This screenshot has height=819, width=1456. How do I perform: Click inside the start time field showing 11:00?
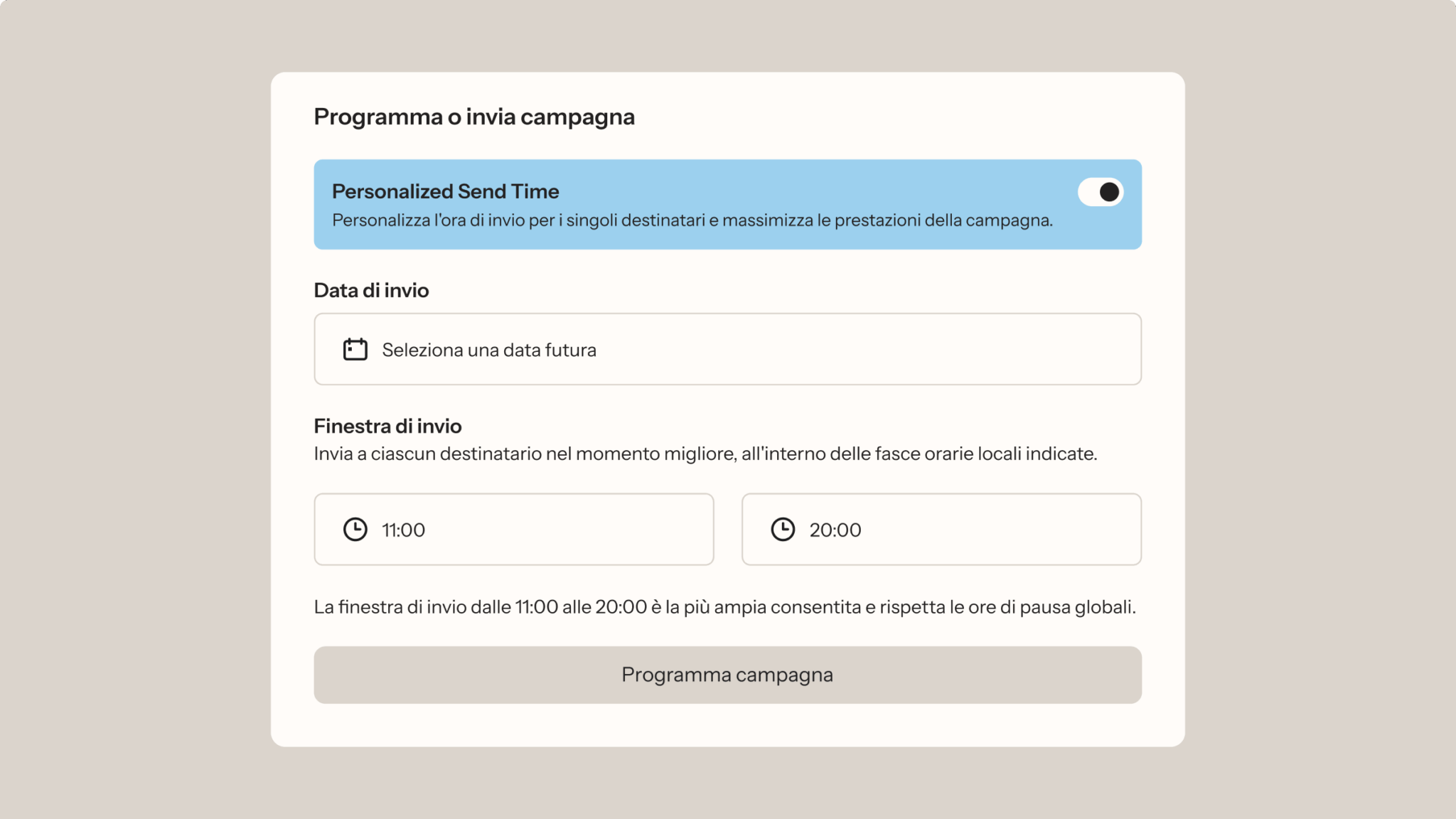click(513, 529)
